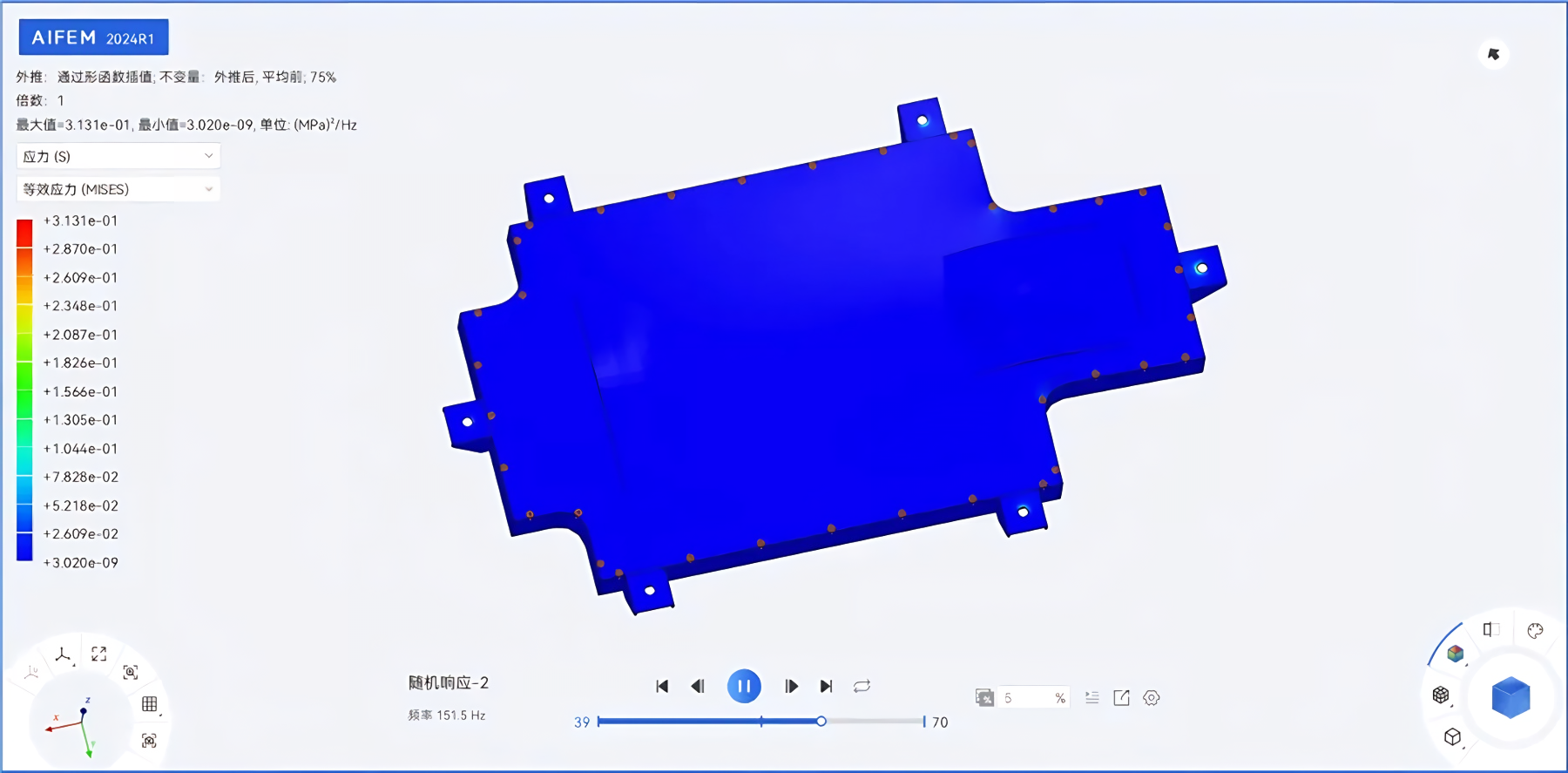Open the color palette icon
Viewport: 1568px width, 773px height.
(1535, 630)
